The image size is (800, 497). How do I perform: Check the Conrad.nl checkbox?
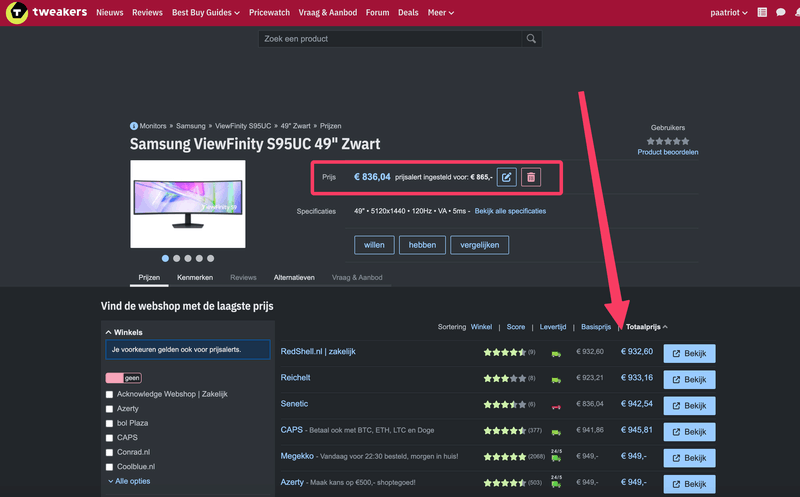tap(109, 453)
